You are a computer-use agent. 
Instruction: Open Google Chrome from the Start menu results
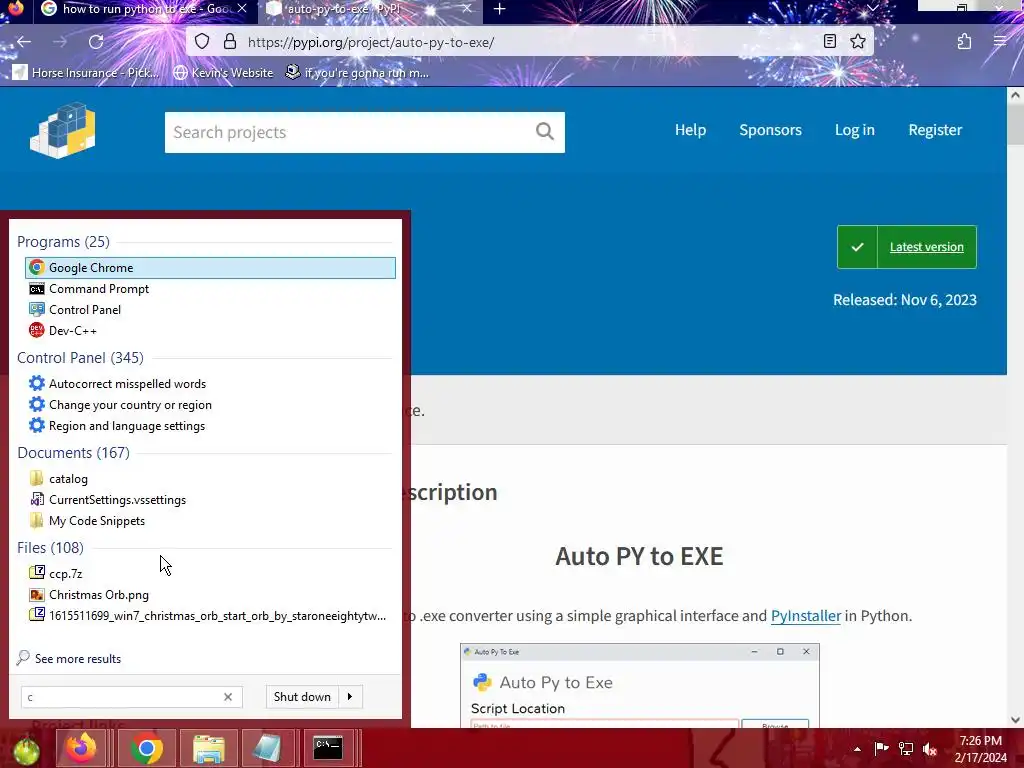pos(210,268)
